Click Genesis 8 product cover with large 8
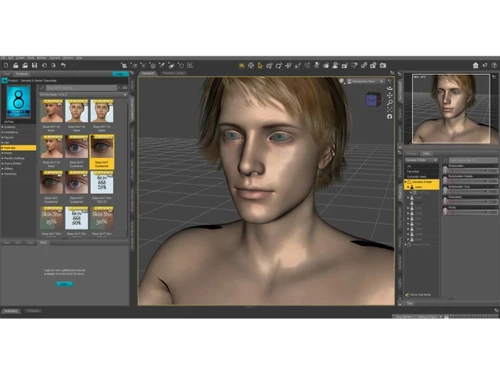Screen dimensions: 500x375 pos(18,101)
